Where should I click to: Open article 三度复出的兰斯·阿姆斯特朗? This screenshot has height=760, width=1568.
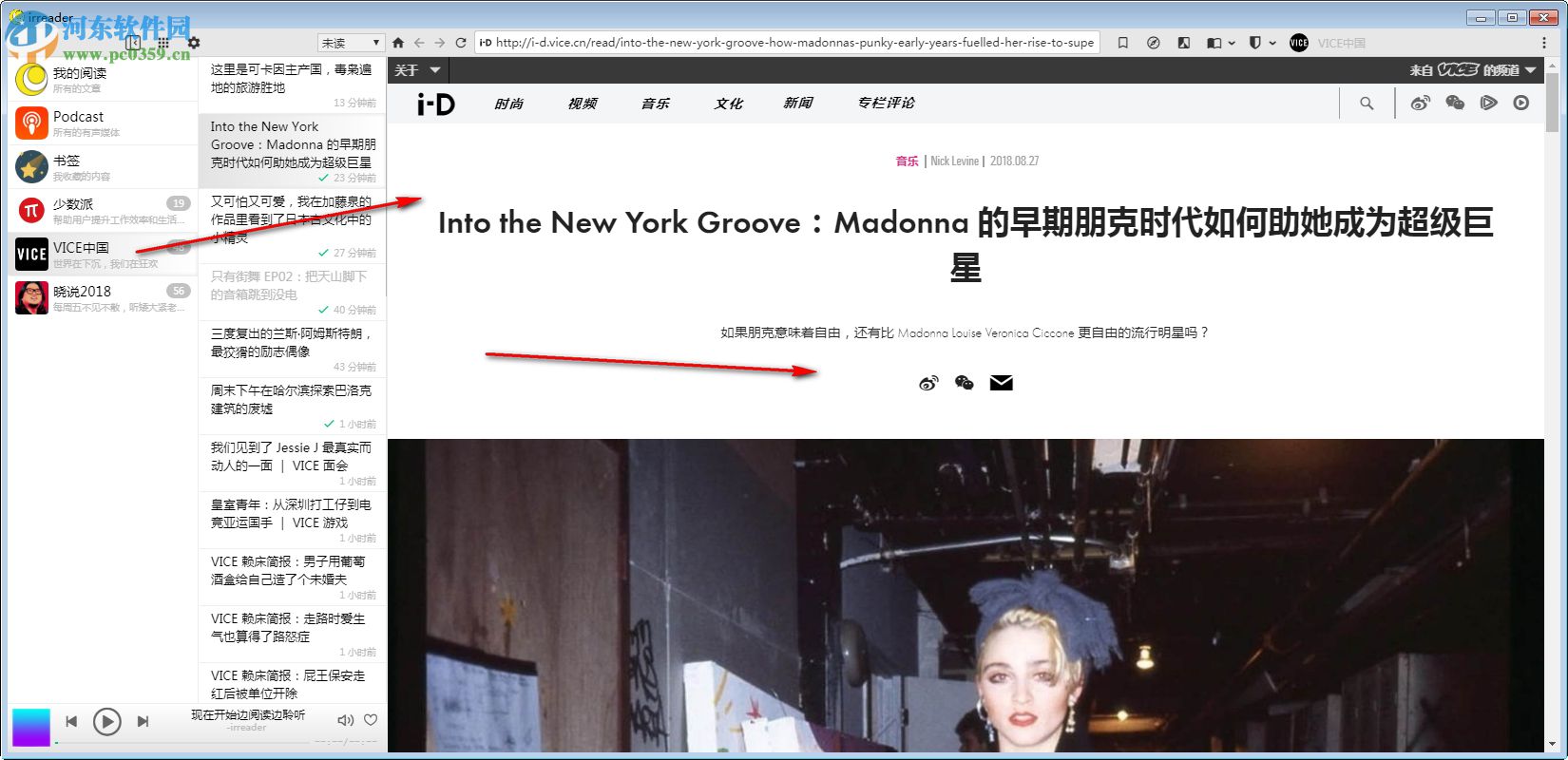coord(293,350)
